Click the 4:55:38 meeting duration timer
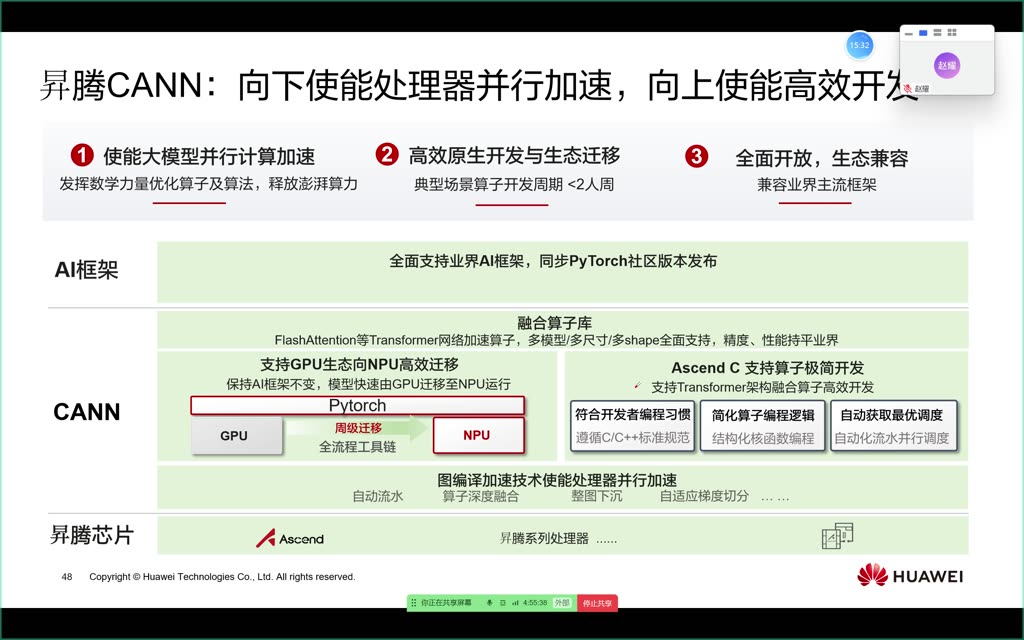The image size is (1024, 640). pos(535,603)
